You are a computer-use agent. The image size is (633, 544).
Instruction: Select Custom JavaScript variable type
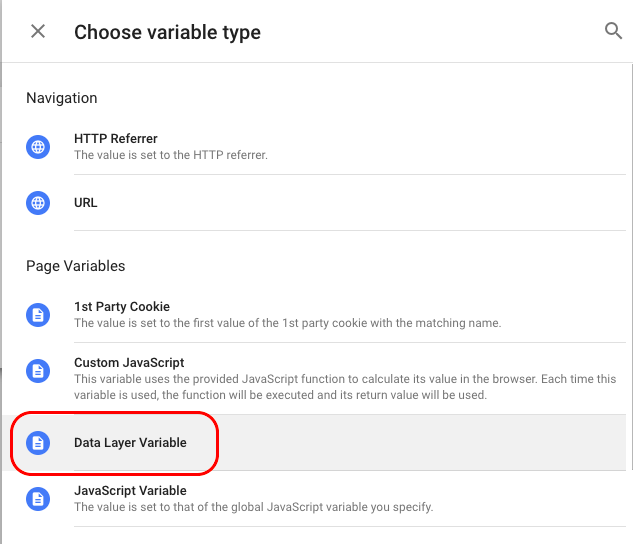point(129,363)
